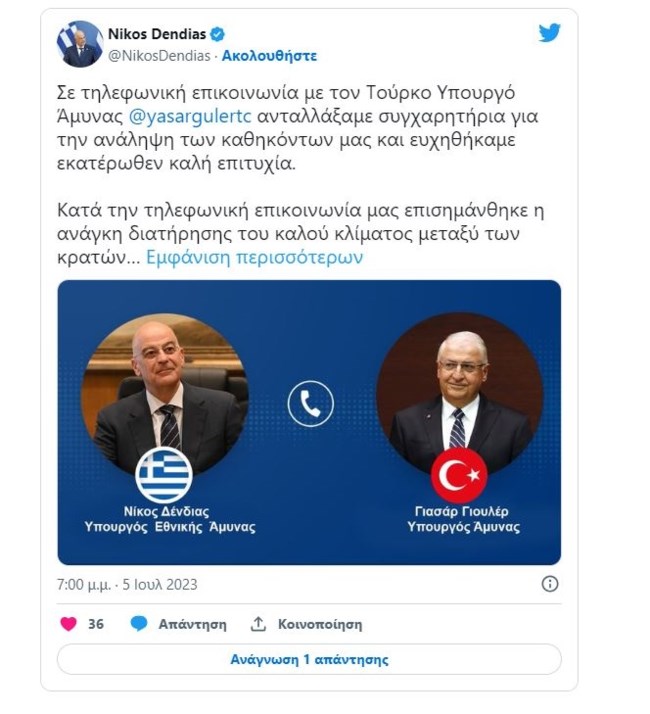Follow via Ακολουθήστε link
This screenshot has width=650, height=714.
coord(269,56)
